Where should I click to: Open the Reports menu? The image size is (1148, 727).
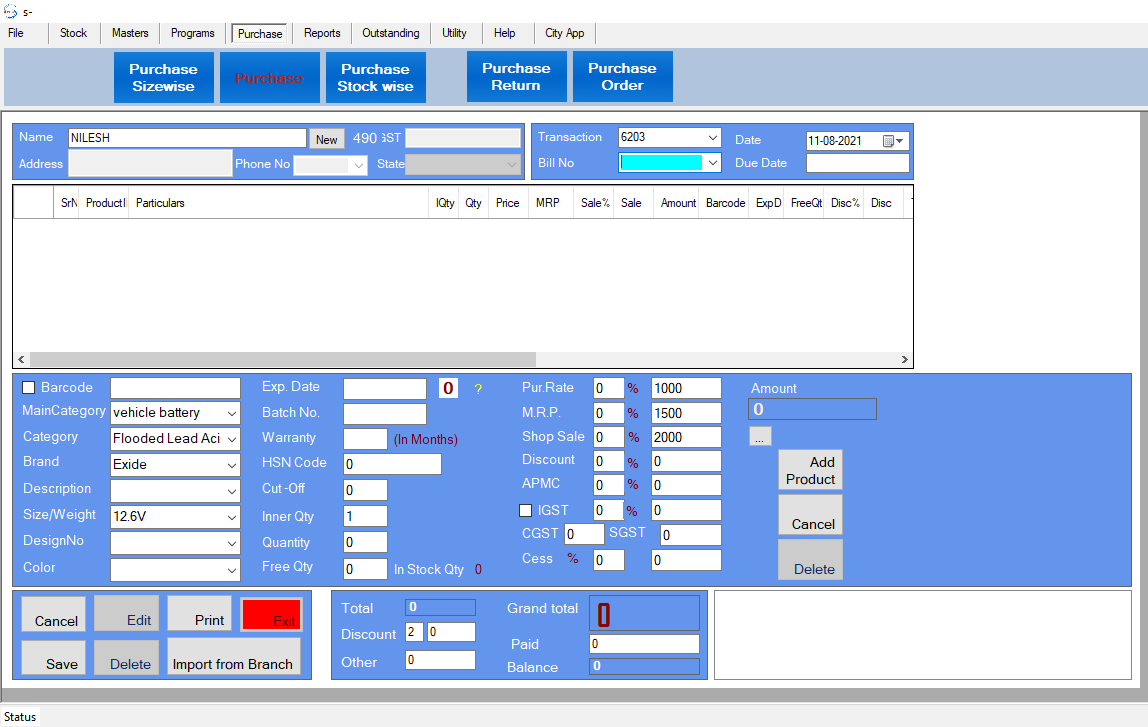click(322, 33)
